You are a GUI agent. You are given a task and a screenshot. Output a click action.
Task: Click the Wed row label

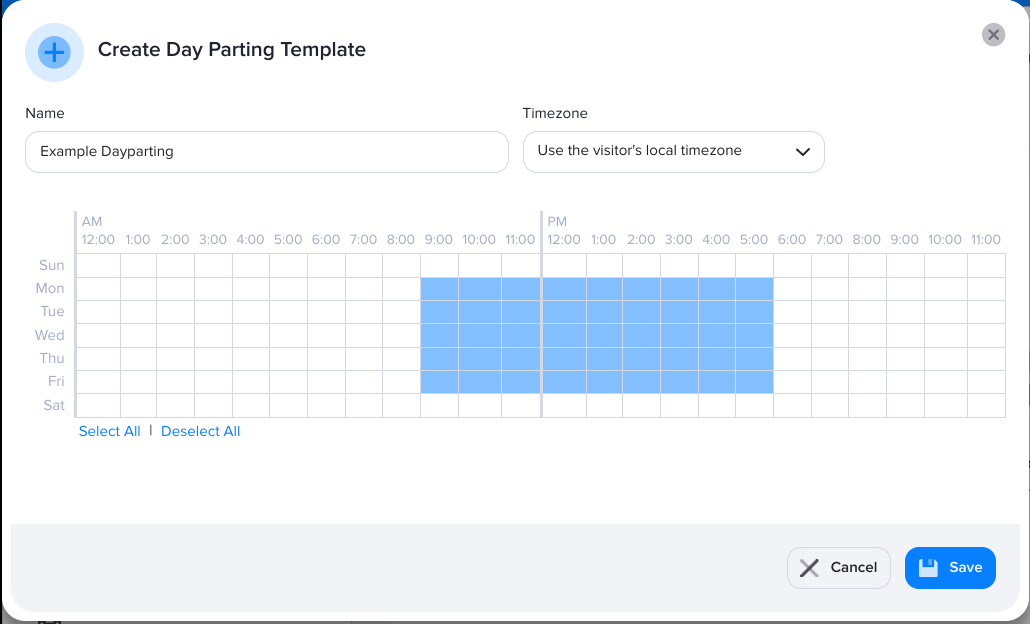click(x=50, y=335)
